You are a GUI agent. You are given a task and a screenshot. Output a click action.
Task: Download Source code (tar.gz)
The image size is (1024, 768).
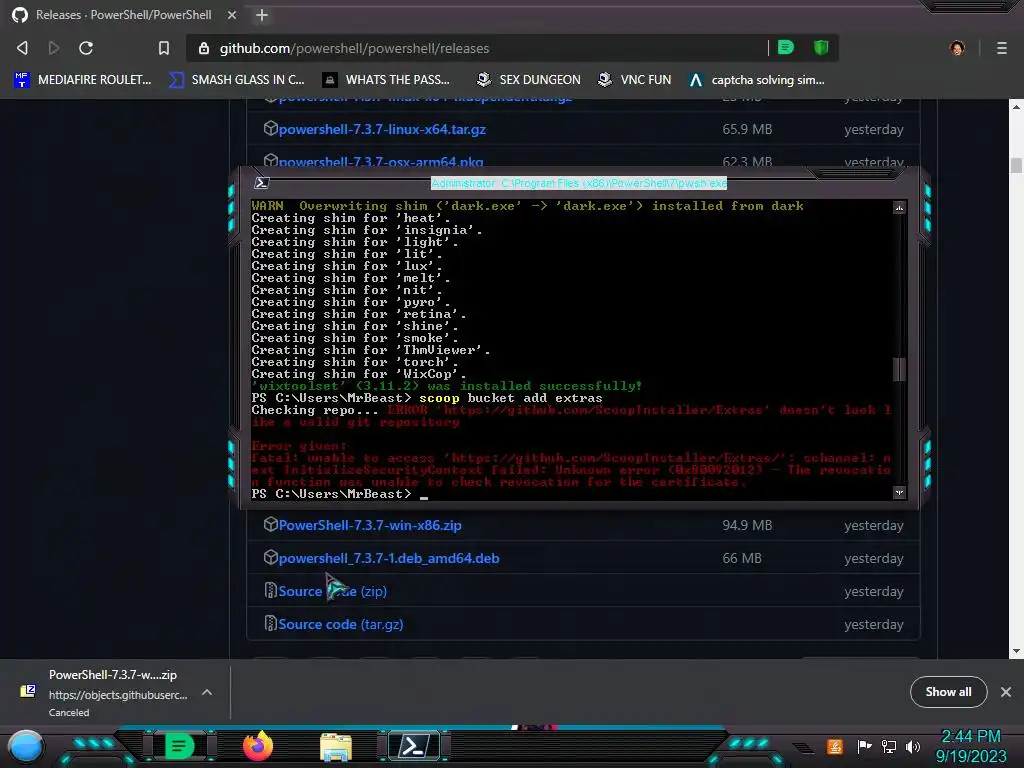[340, 624]
